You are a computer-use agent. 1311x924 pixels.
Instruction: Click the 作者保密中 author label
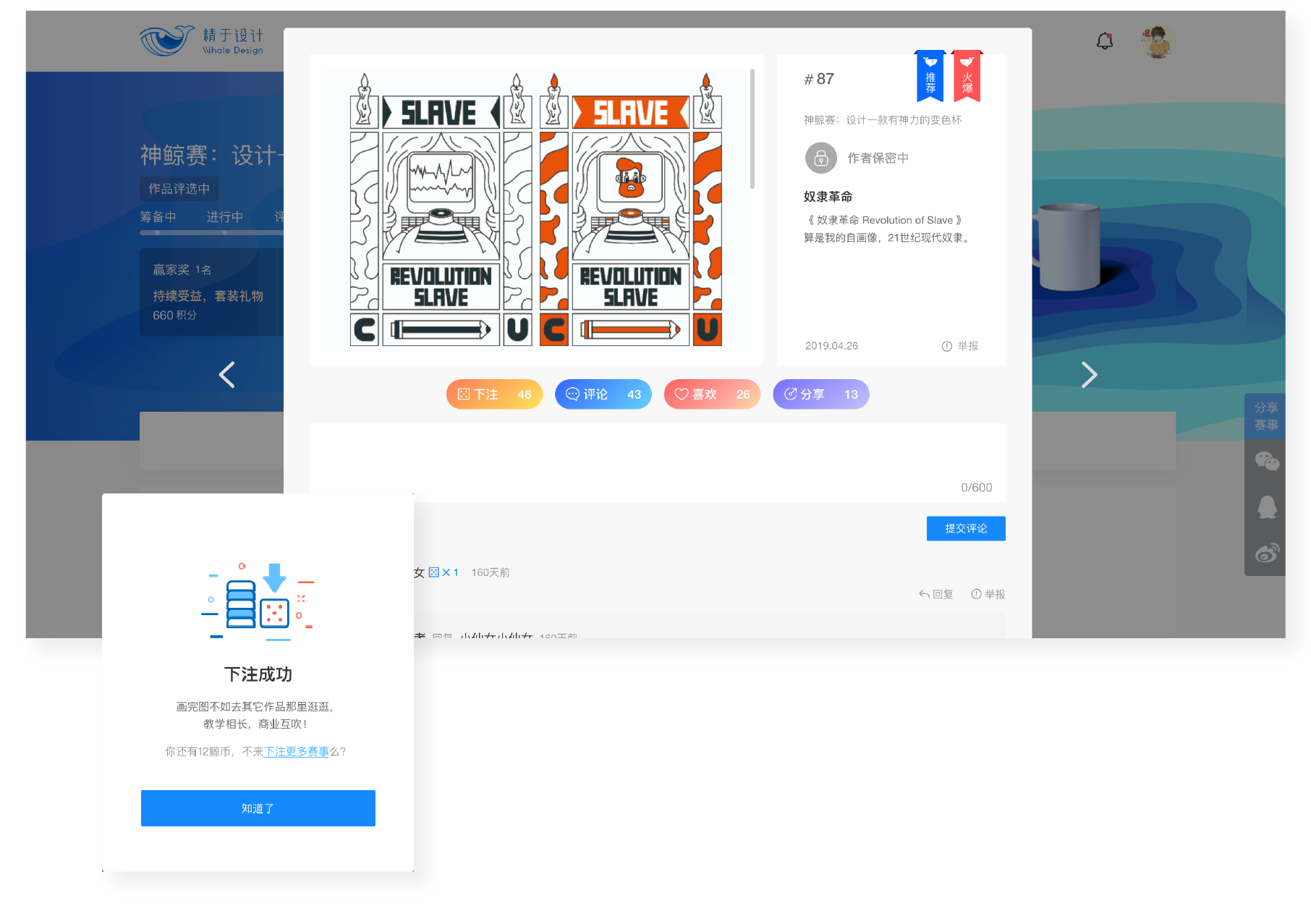(x=878, y=158)
